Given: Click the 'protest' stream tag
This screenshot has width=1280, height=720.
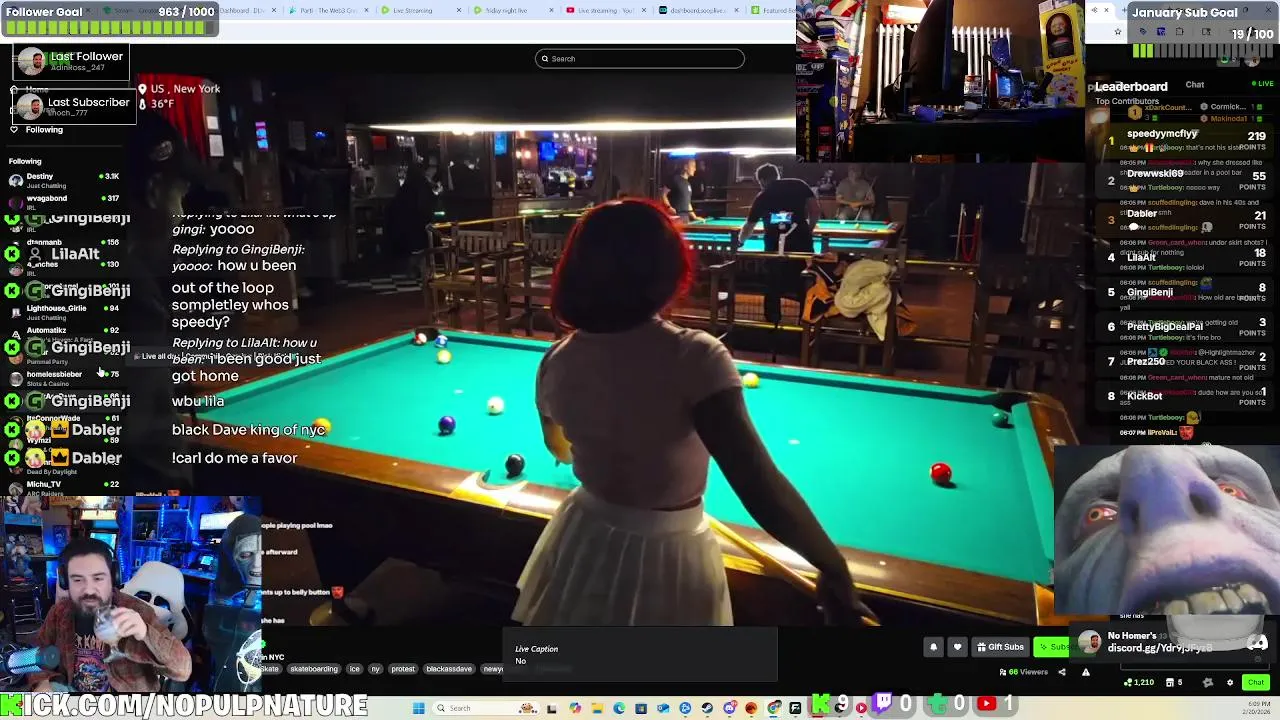Looking at the screenshot, I should coord(403,669).
